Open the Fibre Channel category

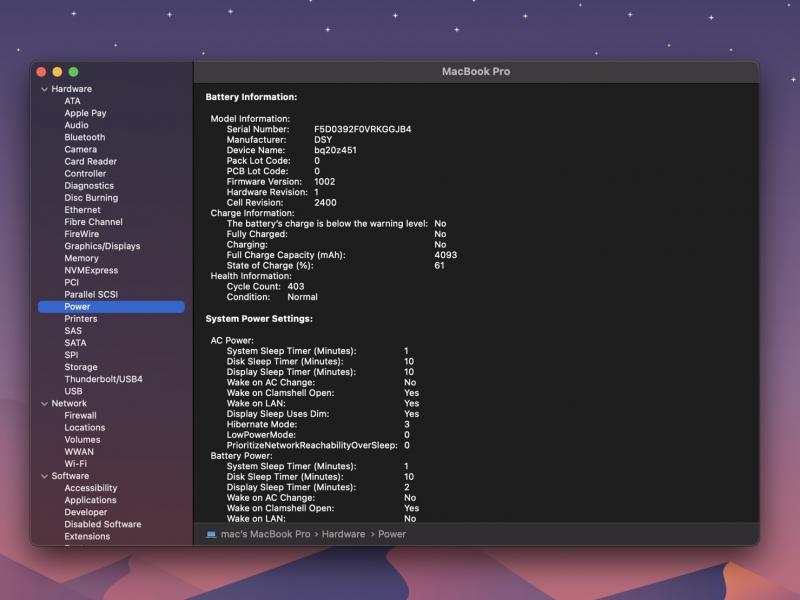pos(93,222)
